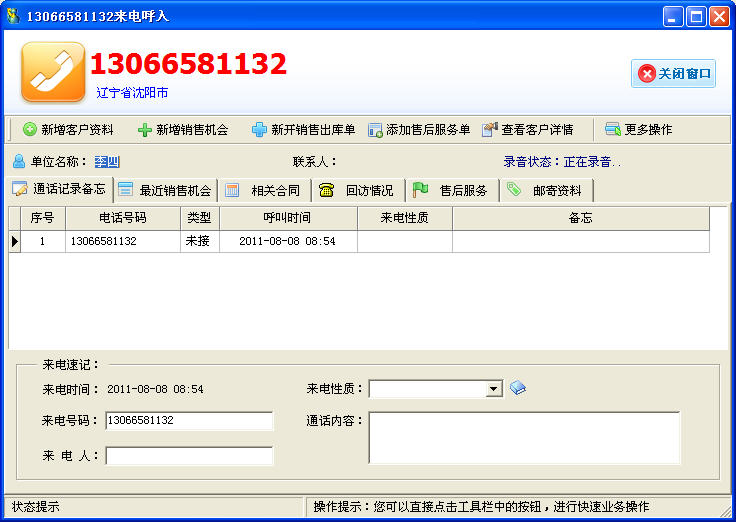Click the 通话内容 text area
736x522 pixels.
pyautogui.click(x=524, y=438)
